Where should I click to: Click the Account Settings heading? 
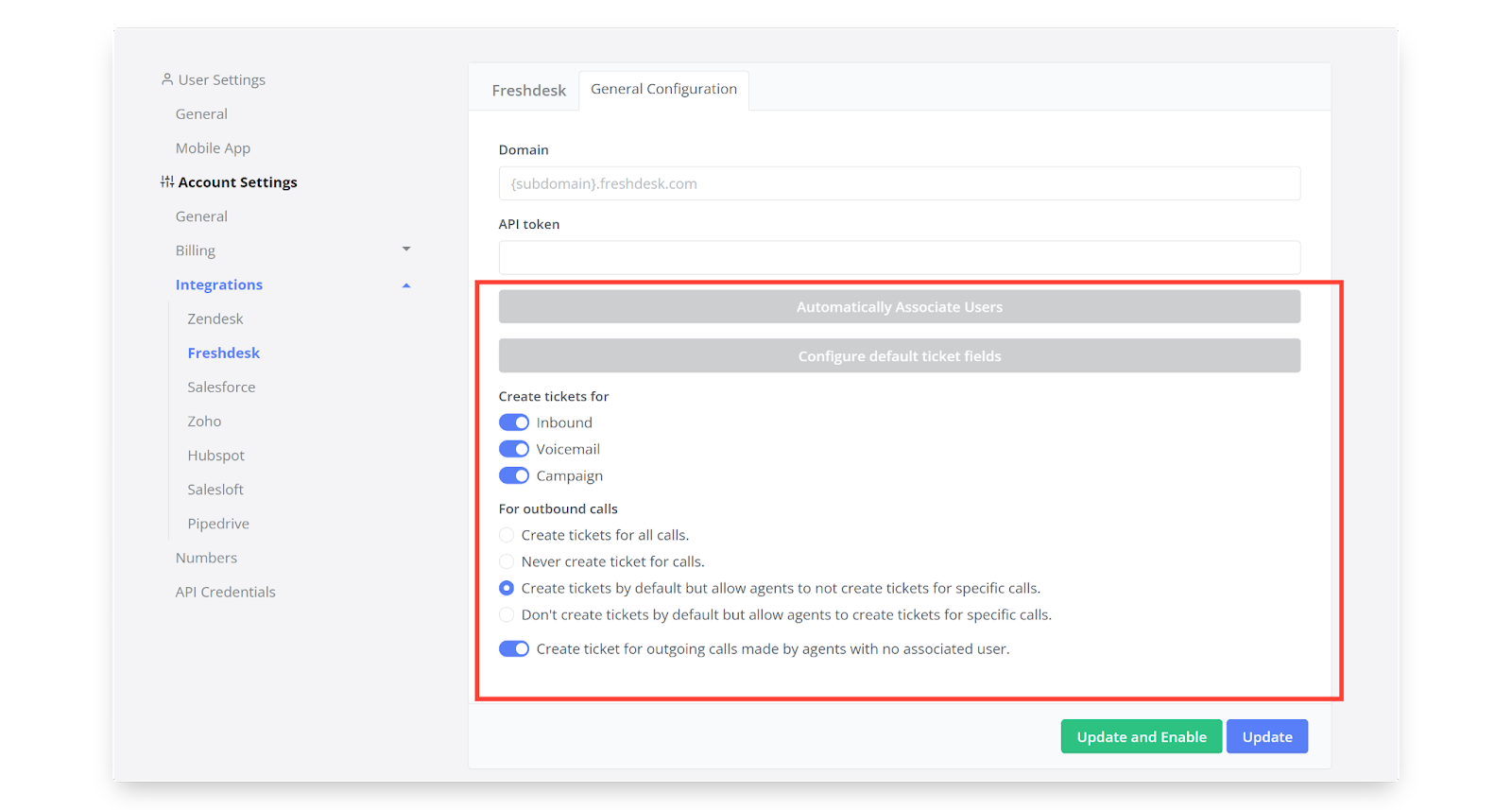pos(238,181)
